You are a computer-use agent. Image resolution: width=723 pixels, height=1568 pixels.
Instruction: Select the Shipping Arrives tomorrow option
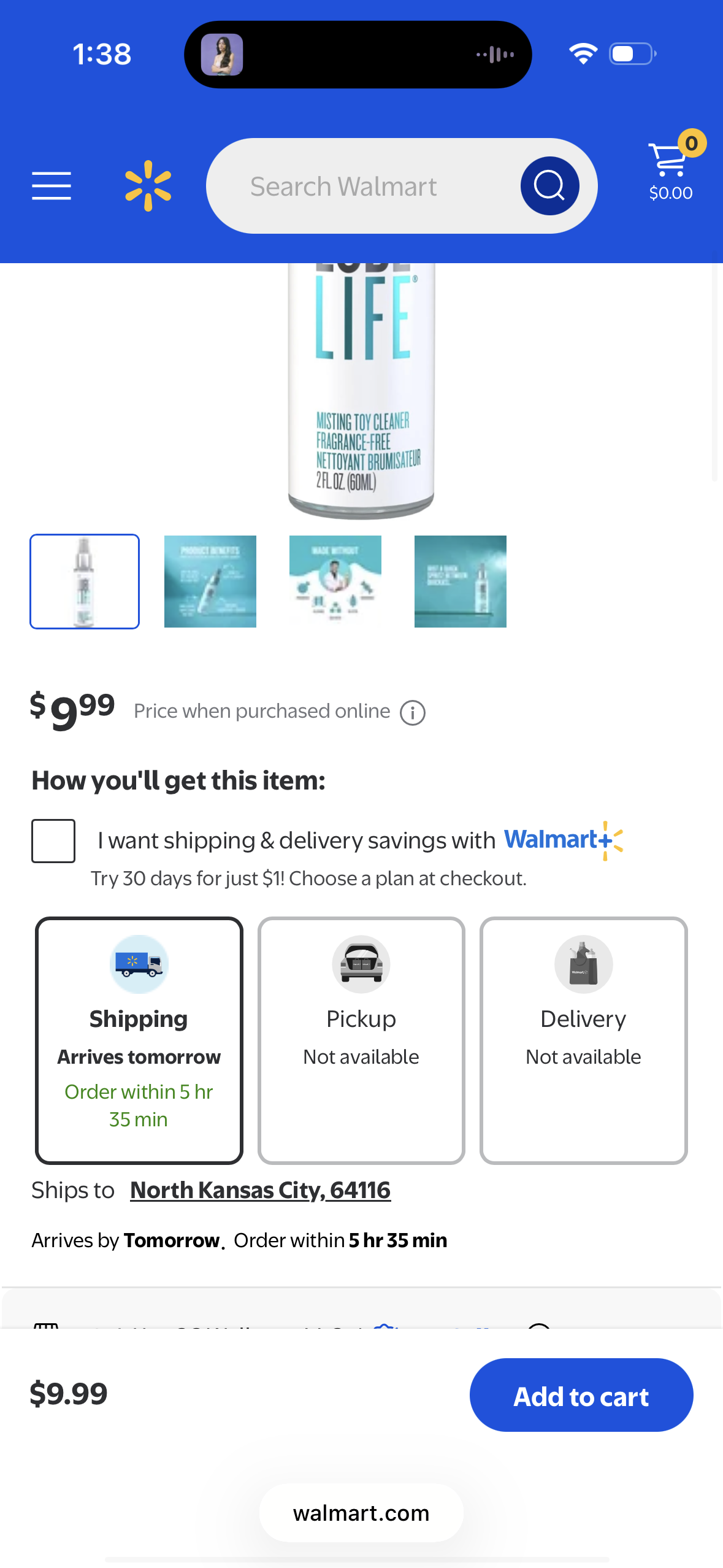coord(139,1040)
